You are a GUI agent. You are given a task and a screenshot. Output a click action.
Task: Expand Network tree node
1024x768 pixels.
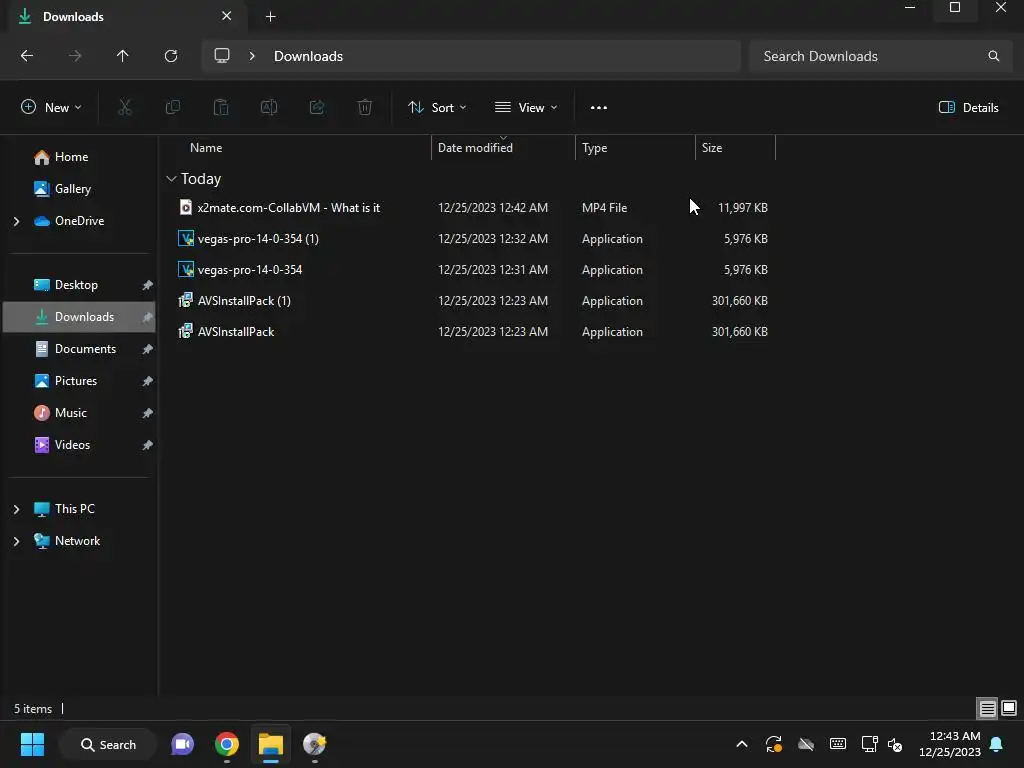[x=16, y=541]
